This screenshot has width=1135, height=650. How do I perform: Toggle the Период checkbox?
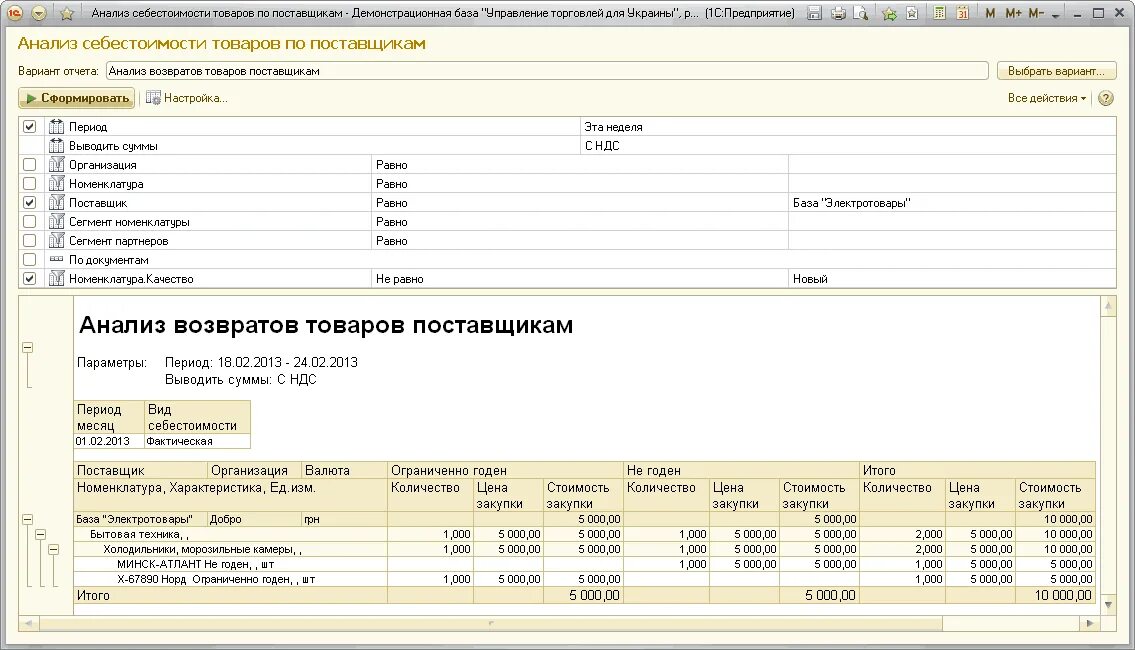click(x=30, y=127)
